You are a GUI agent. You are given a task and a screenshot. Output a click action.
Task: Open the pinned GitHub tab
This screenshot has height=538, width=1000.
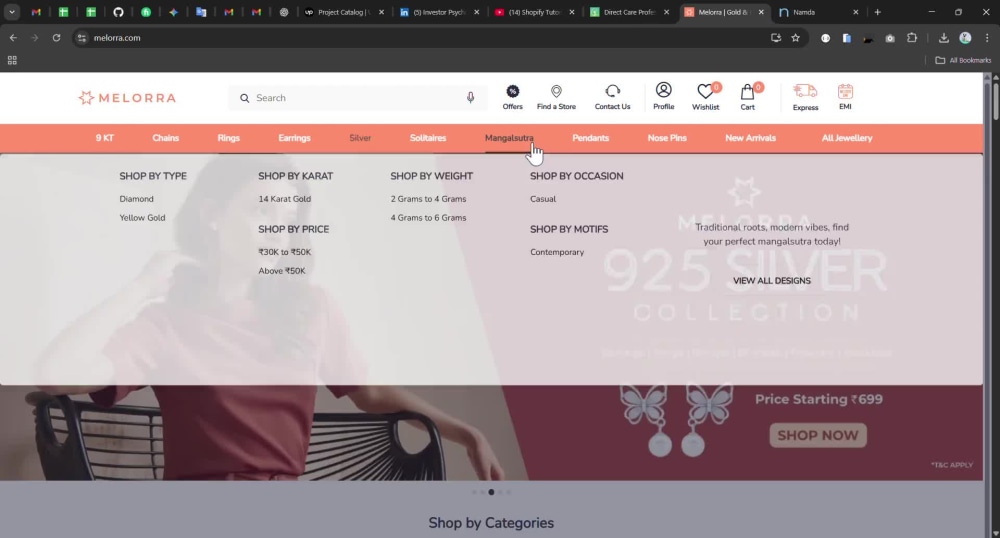[118, 12]
